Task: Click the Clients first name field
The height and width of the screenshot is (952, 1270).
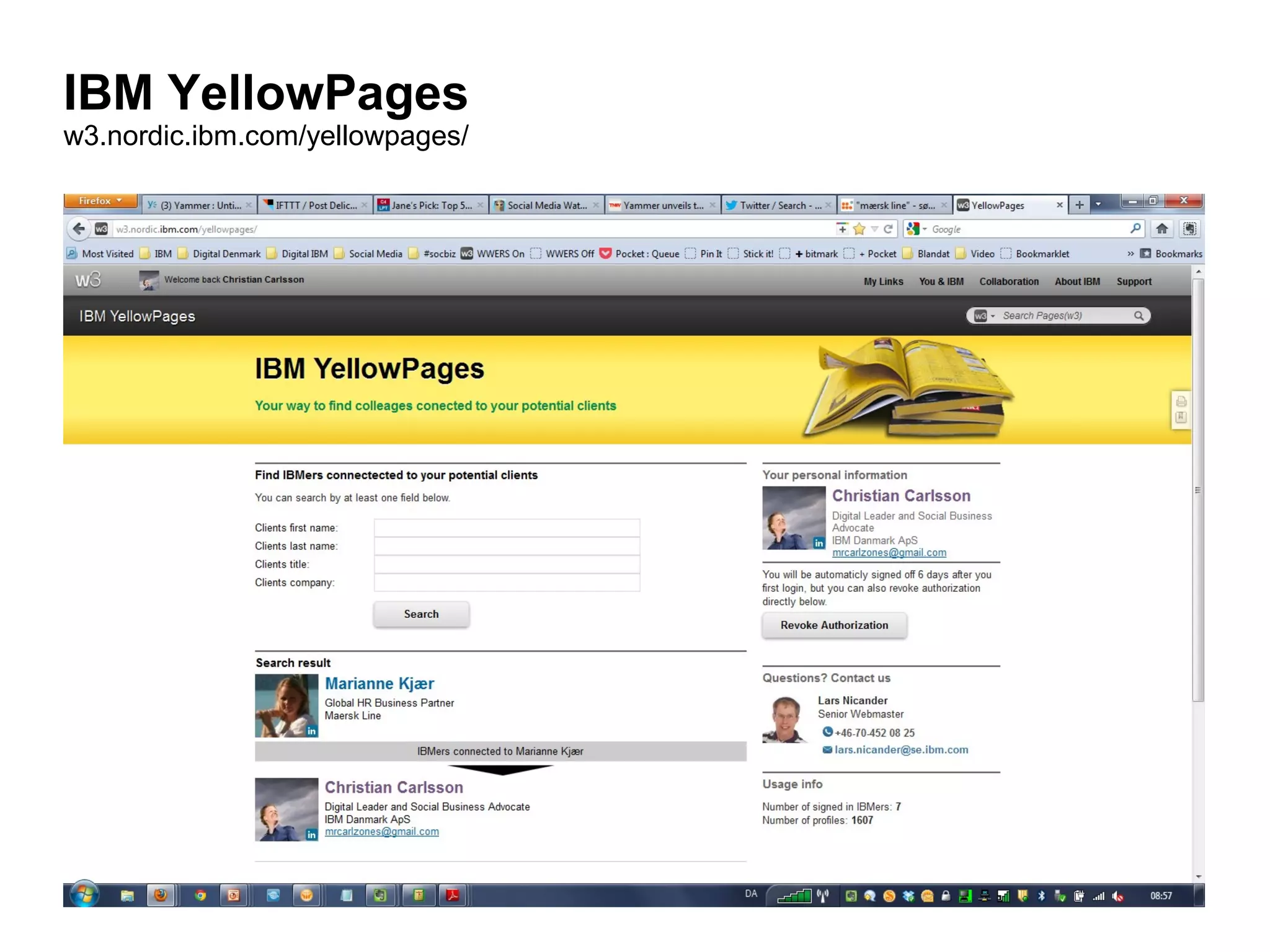Action: pos(507,527)
